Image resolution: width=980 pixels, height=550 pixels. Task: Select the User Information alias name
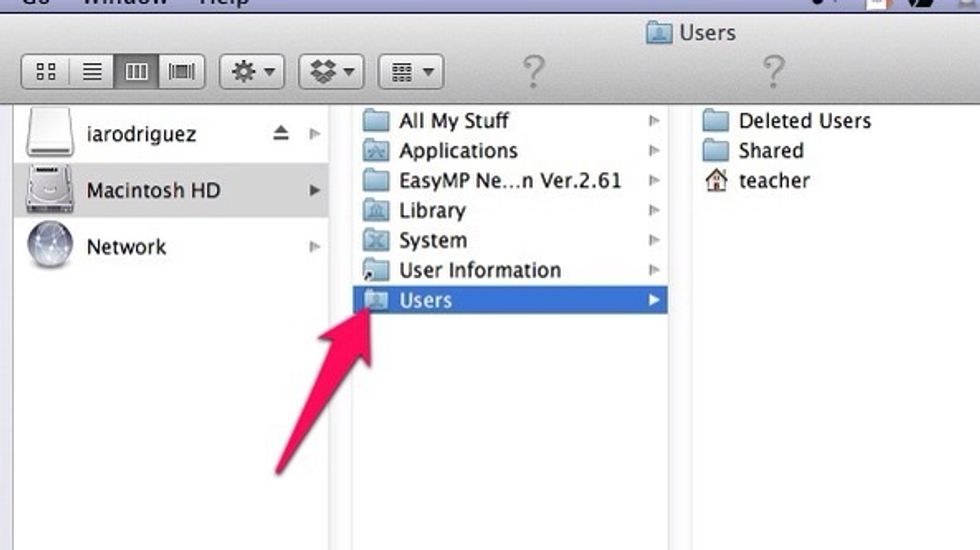[480, 271]
